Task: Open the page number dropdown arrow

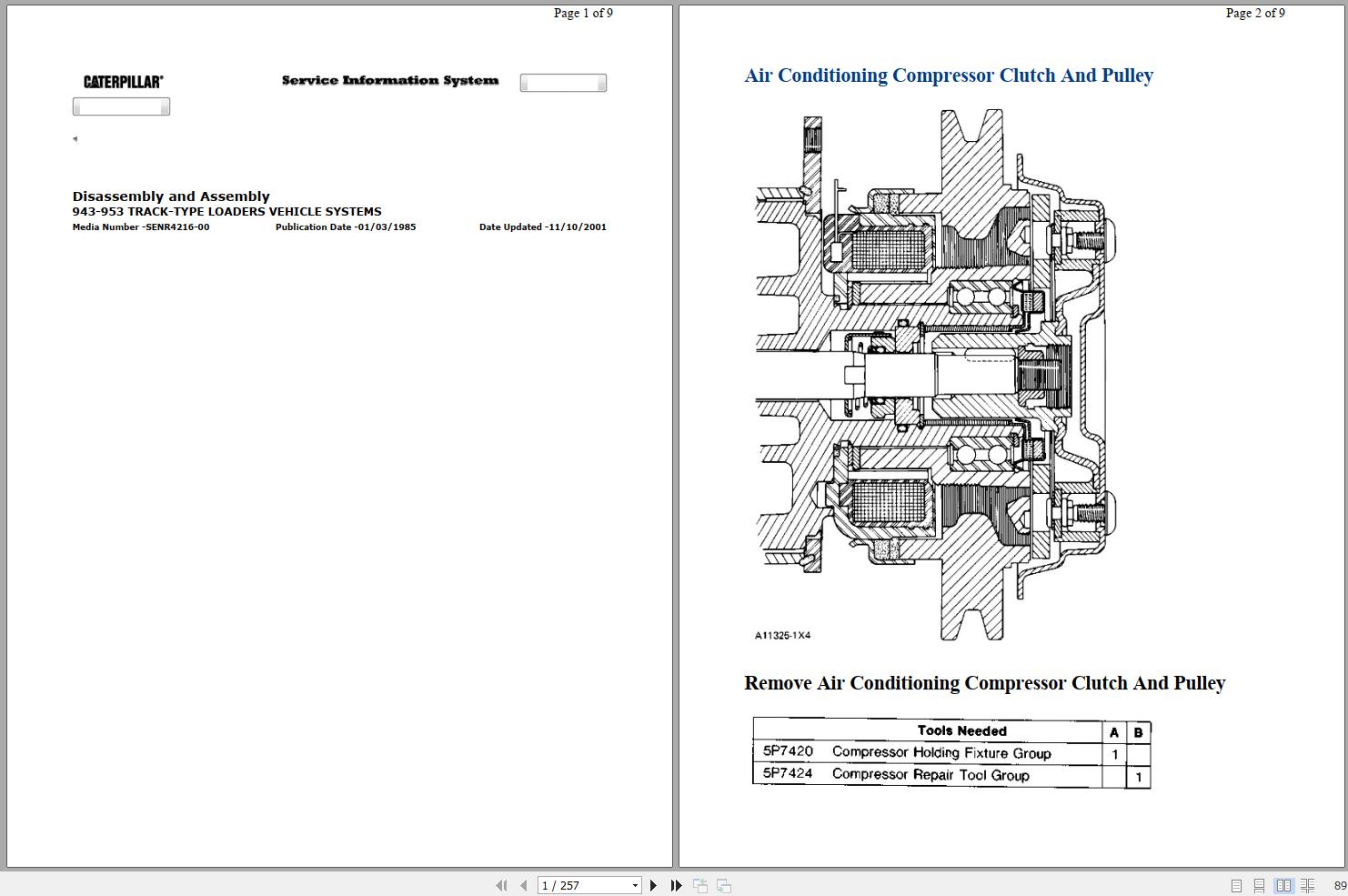Action: pos(635,885)
